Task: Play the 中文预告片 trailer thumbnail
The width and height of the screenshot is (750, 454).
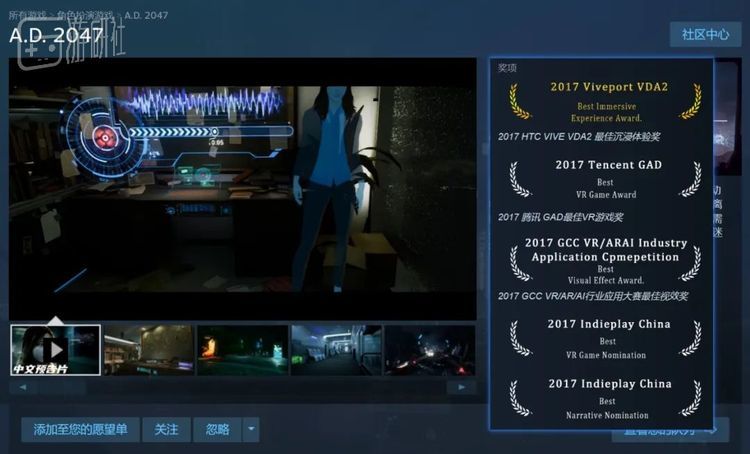Action: coord(55,350)
